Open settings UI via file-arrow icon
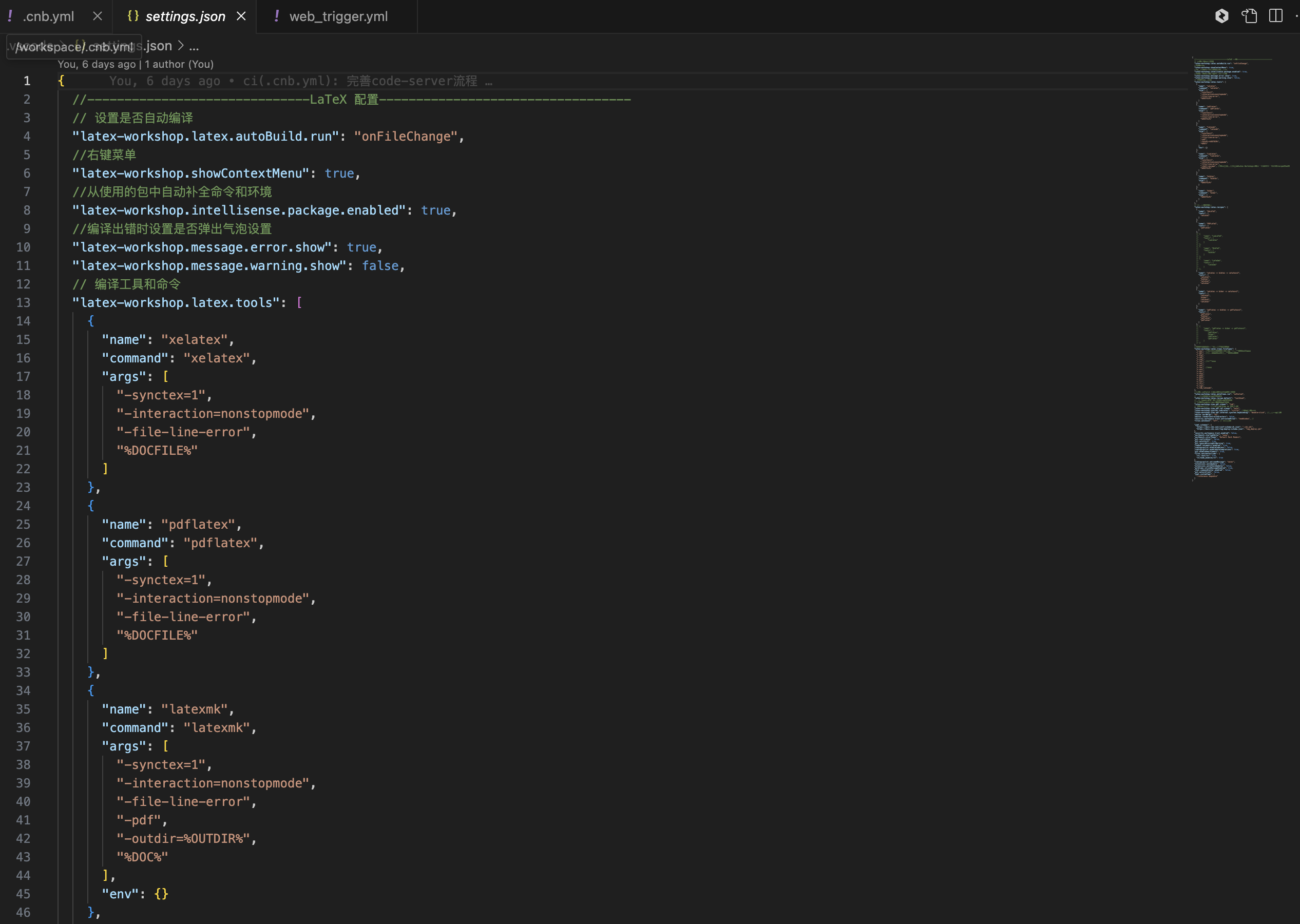The height and width of the screenshot is (924, 1300). pos(1249,16)
